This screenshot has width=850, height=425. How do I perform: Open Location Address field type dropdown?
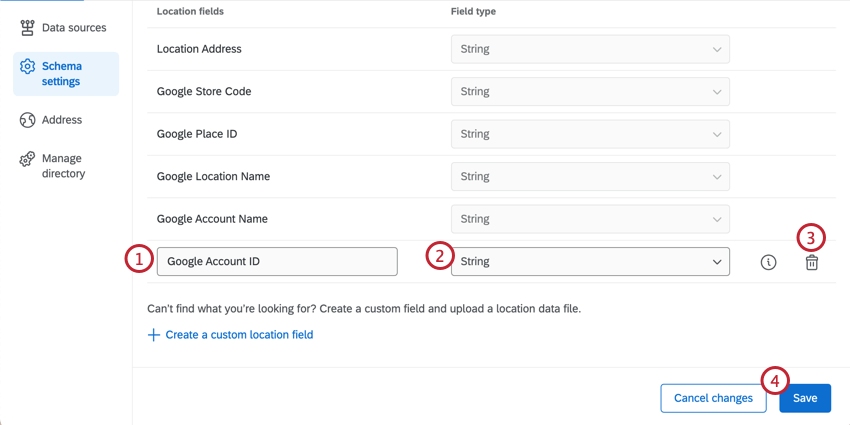click(x=590, y=49)
